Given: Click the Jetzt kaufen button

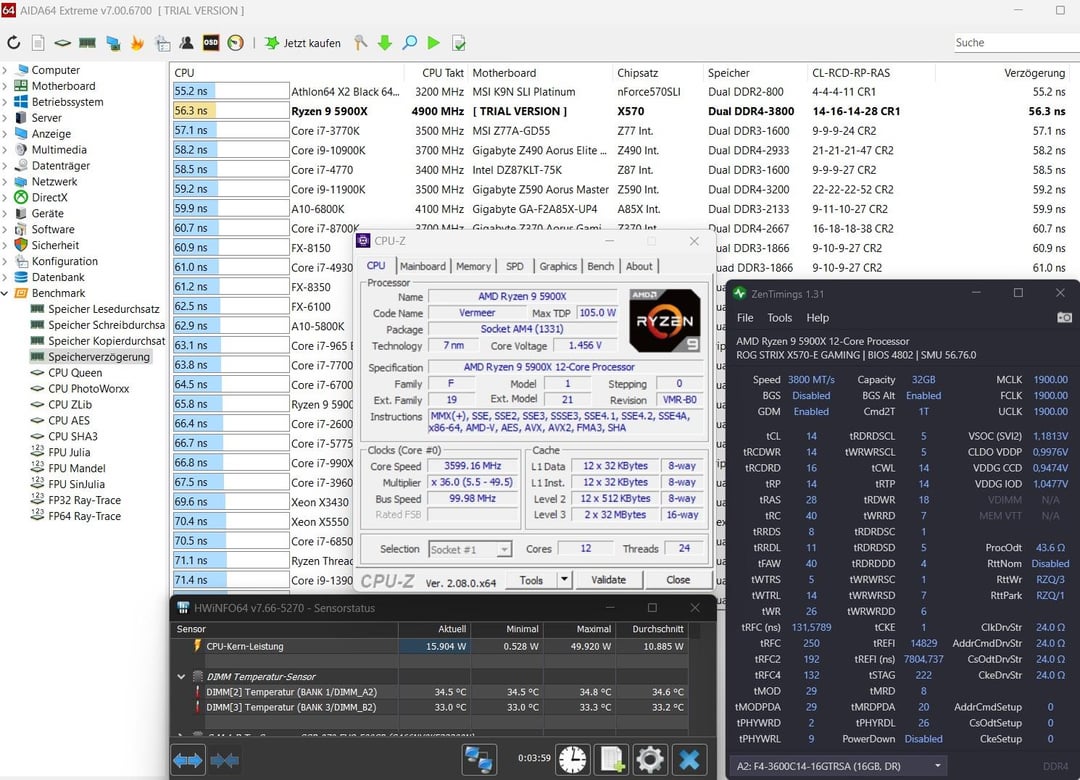Looking at the screenshot, I should 303,43.
